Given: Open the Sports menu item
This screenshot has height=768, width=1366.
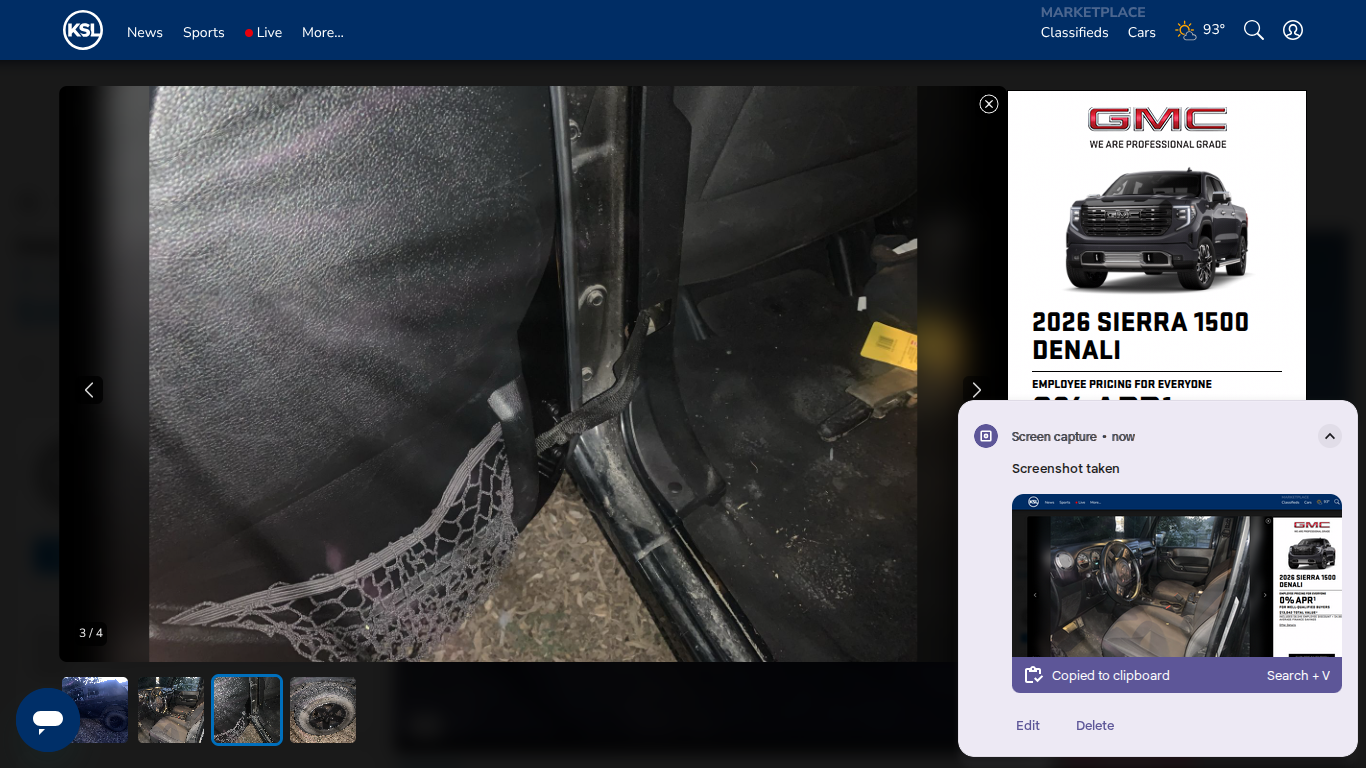Looking at the screenshot, I should click(203, 32).
